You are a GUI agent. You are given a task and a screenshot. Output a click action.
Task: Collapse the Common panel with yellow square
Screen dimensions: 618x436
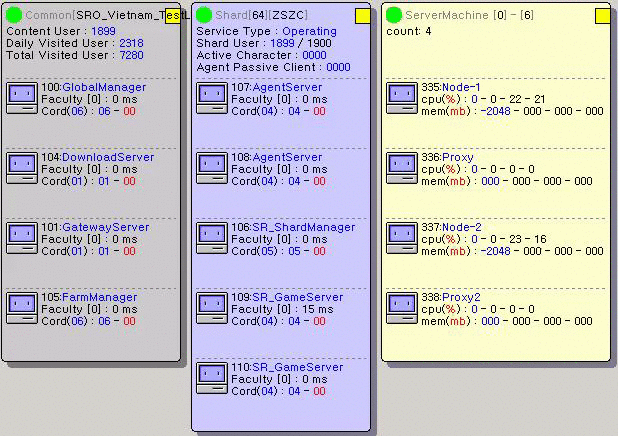[172, 16]
